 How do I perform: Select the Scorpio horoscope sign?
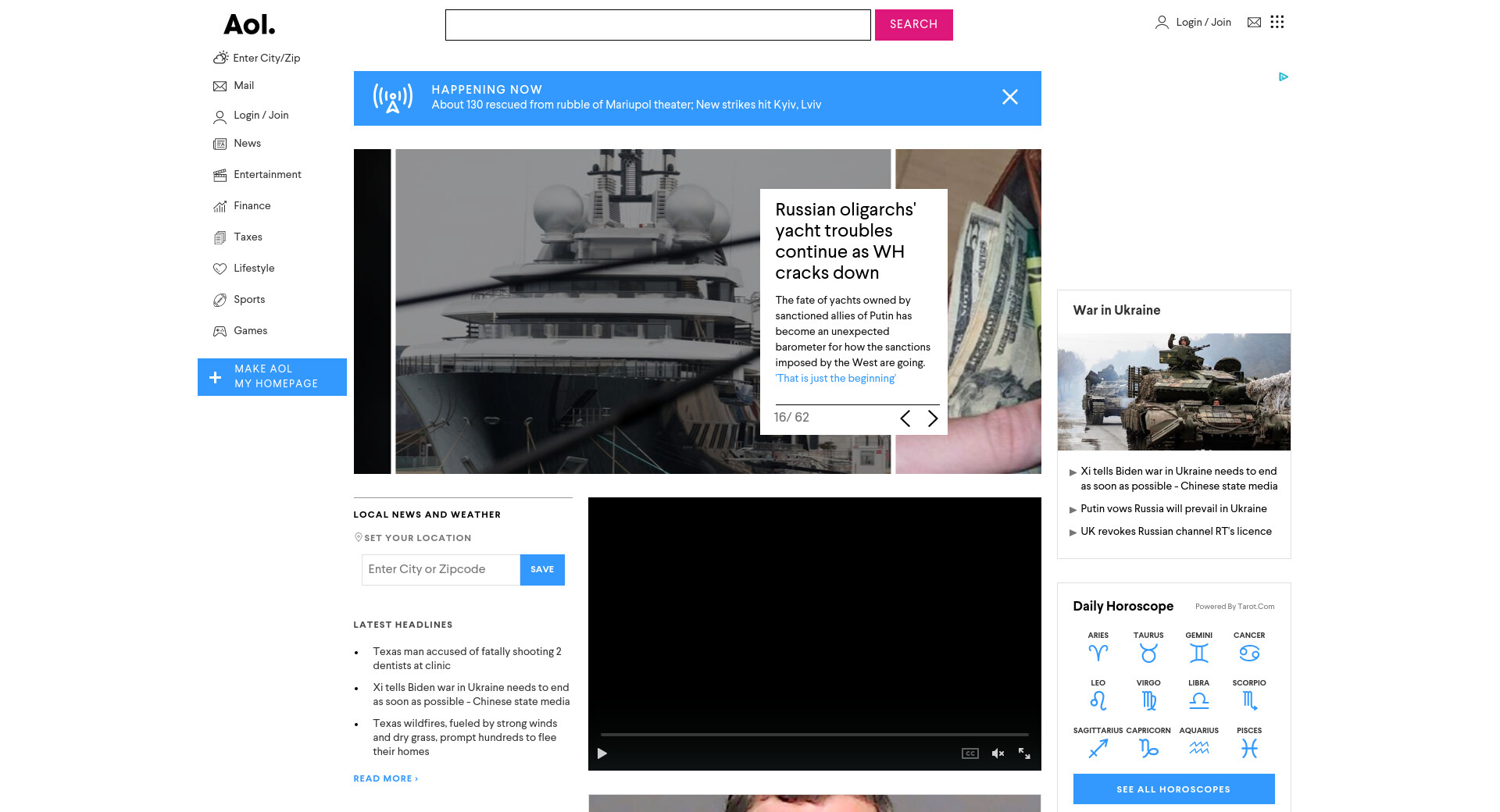(x=1249, y=695)
